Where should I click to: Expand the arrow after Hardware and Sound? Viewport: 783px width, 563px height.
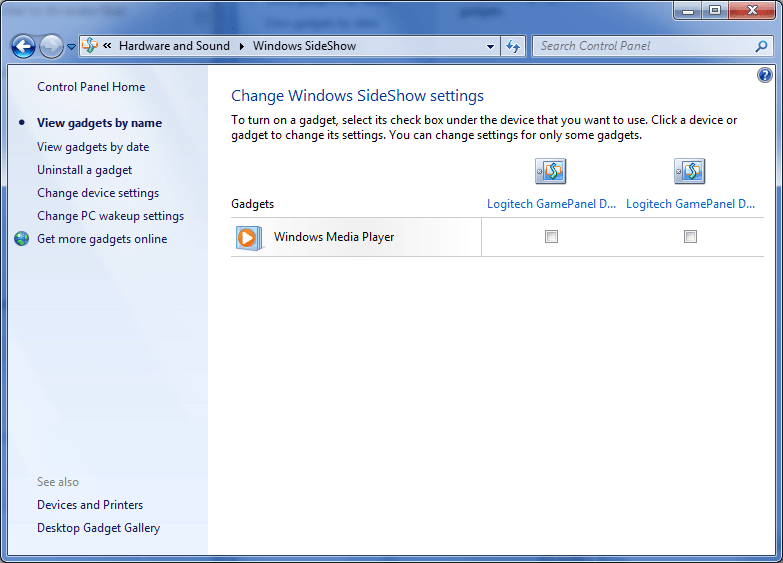pyautogui.click(x=242, y=46)
